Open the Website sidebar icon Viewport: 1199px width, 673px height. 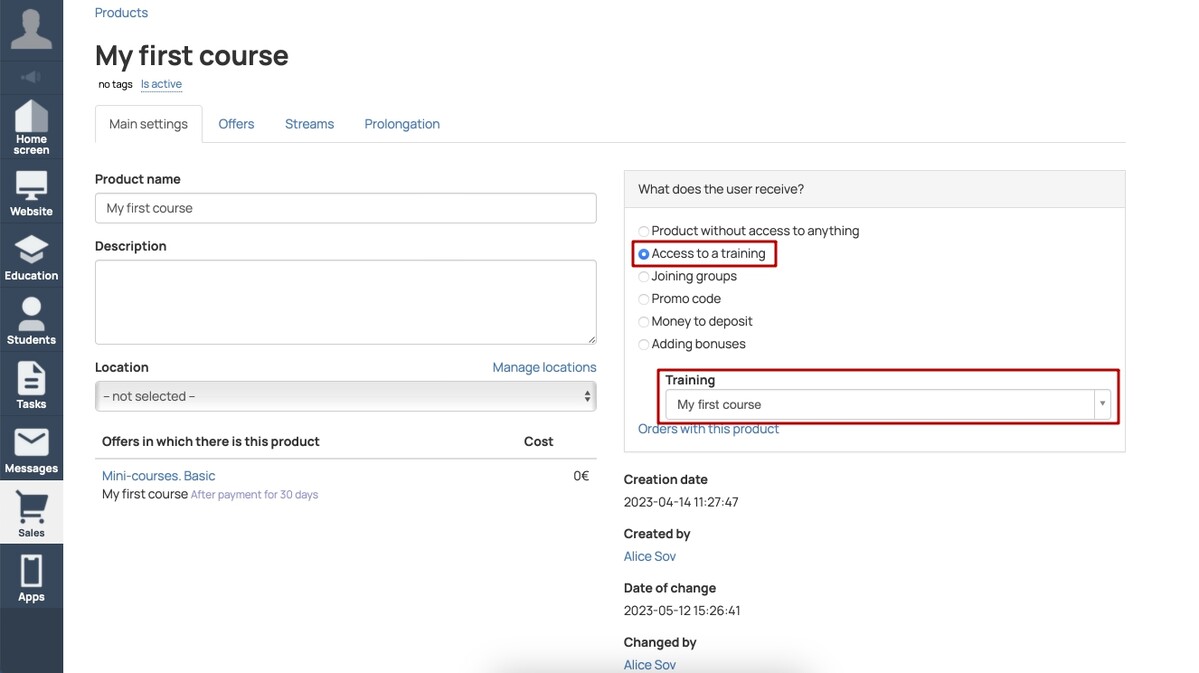(31, 193)
